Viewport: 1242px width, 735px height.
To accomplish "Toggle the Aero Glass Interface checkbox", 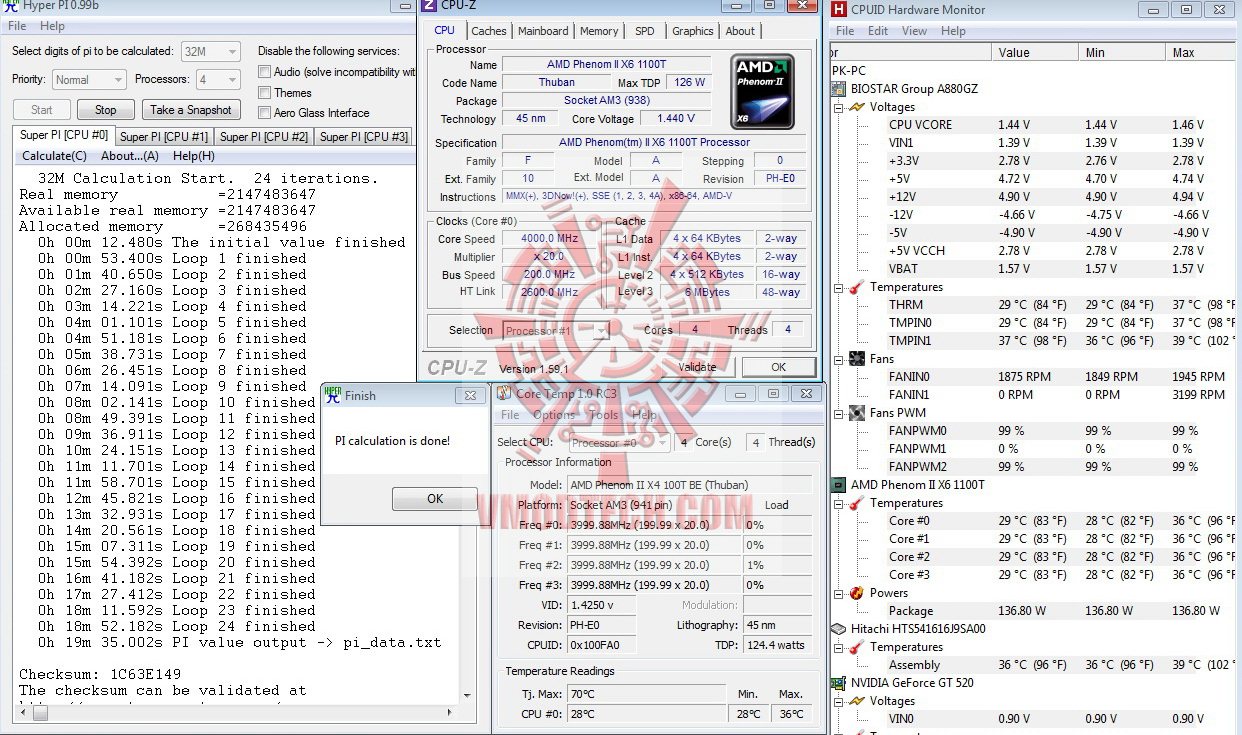I will tap(265, 113).
